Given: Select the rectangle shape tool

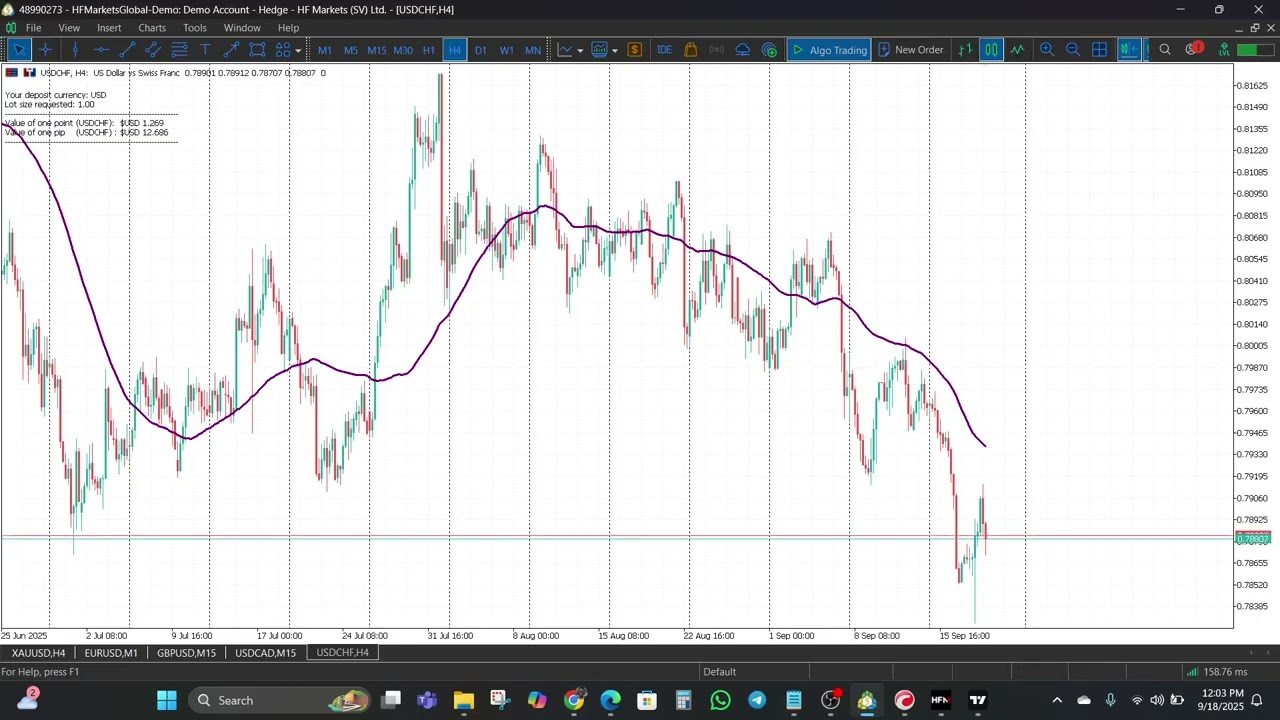Looking at the screenshot, I should click(257, 50).
